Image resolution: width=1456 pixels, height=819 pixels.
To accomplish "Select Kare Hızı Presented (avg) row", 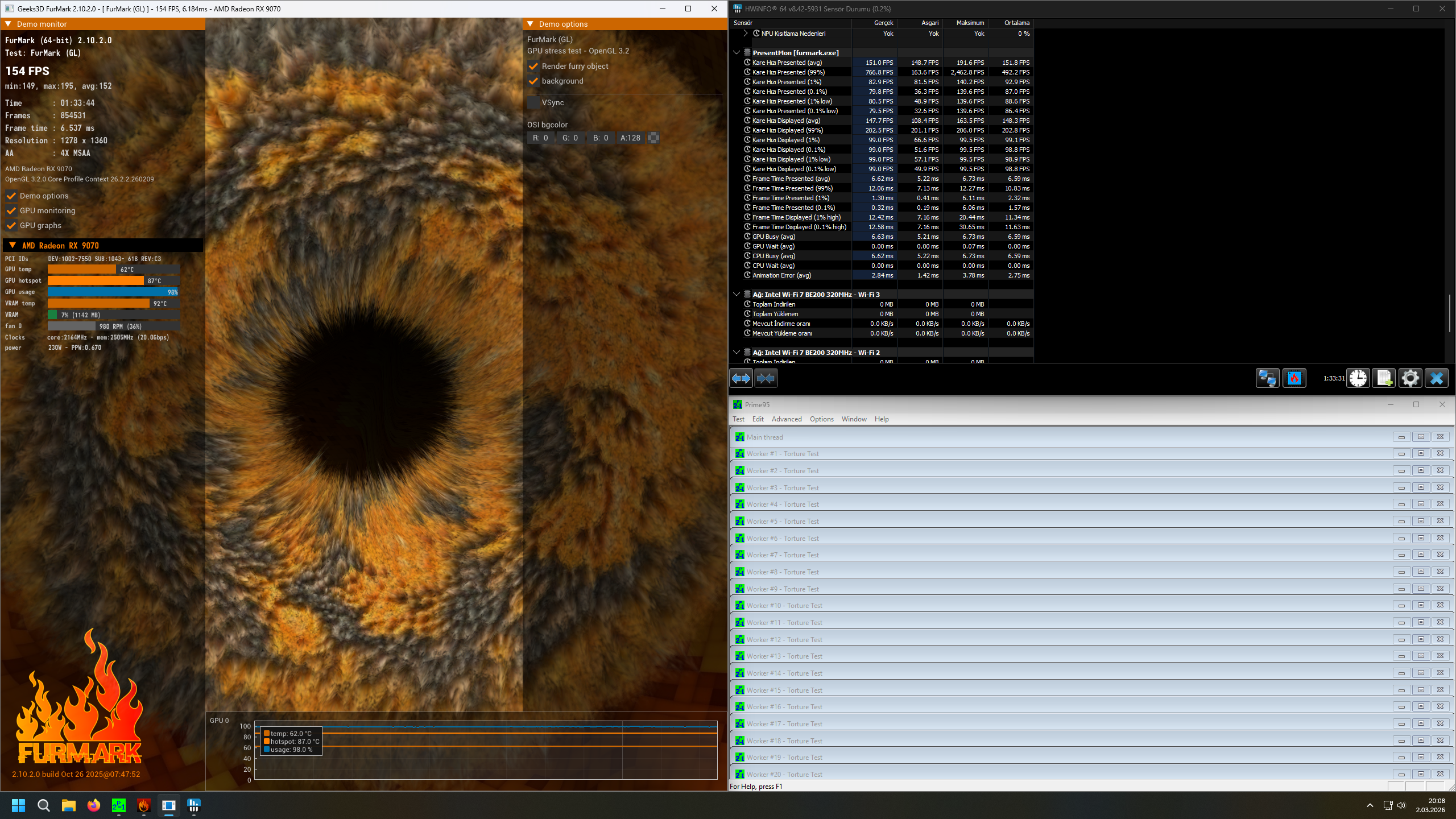I will pyautogui.click(x=882, y=63).
